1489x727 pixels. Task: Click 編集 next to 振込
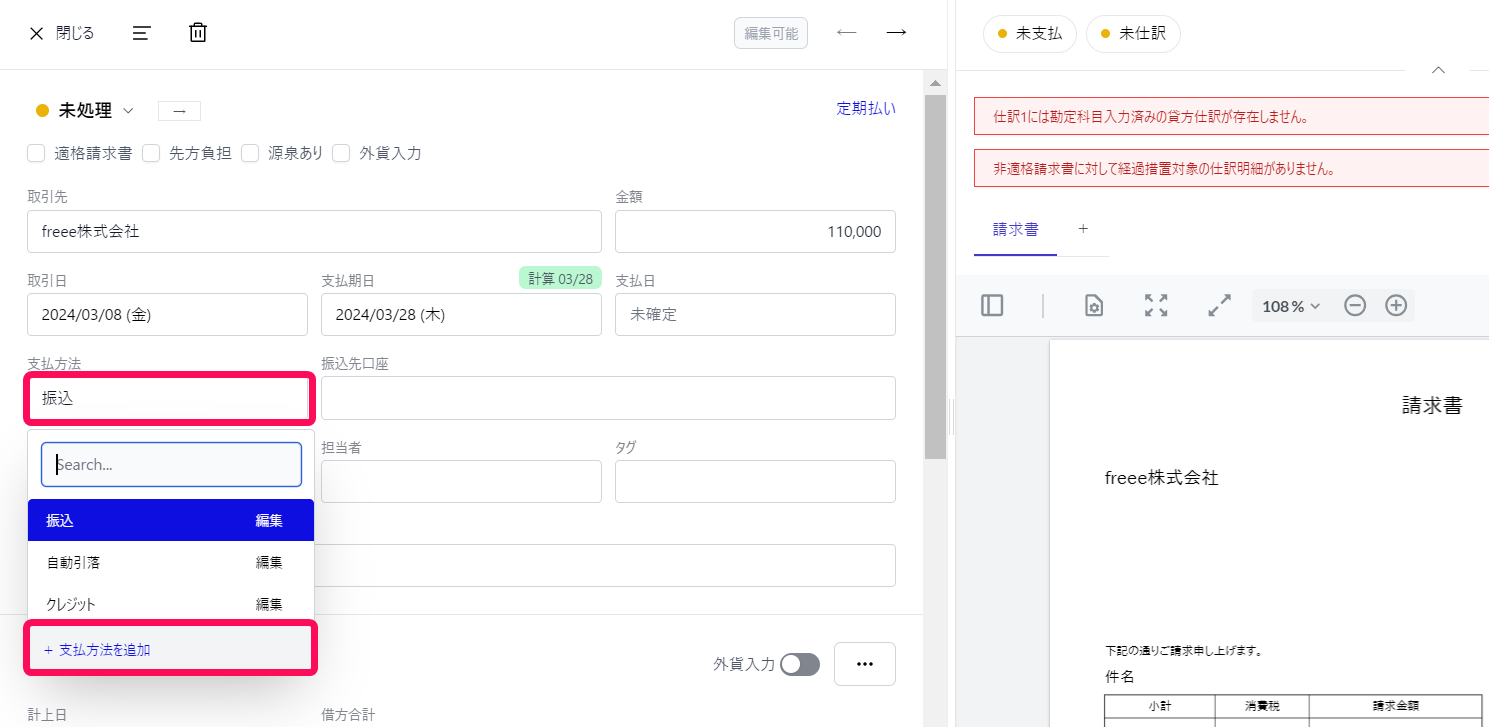click(269, 520)
